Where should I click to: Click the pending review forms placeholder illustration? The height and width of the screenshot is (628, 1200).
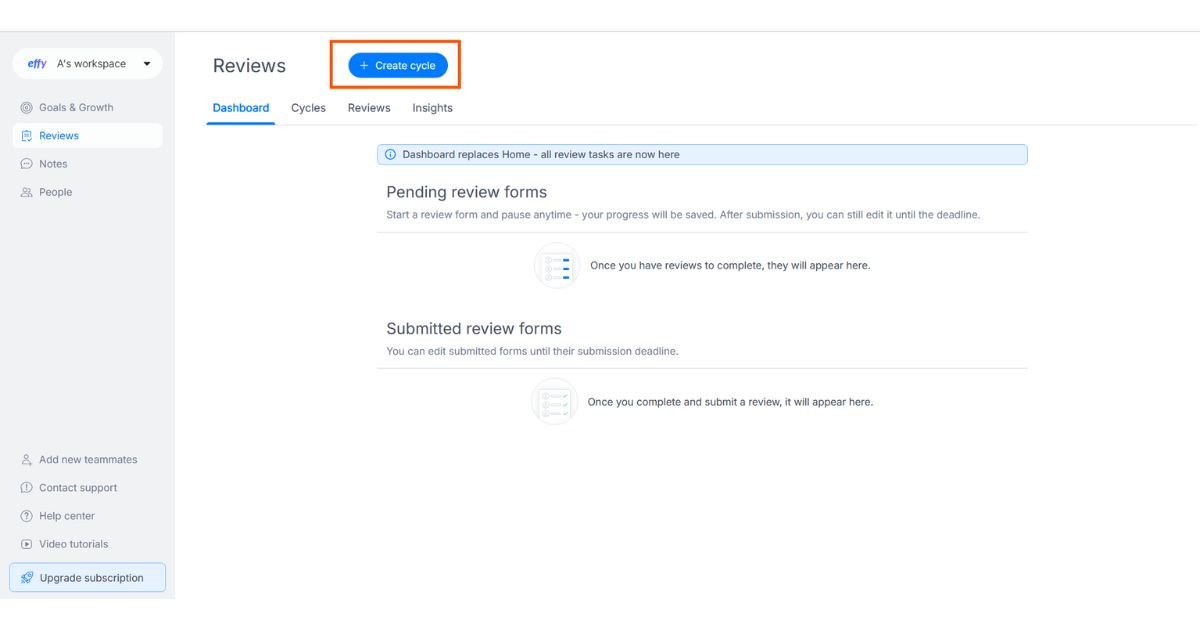coord(557,266)
